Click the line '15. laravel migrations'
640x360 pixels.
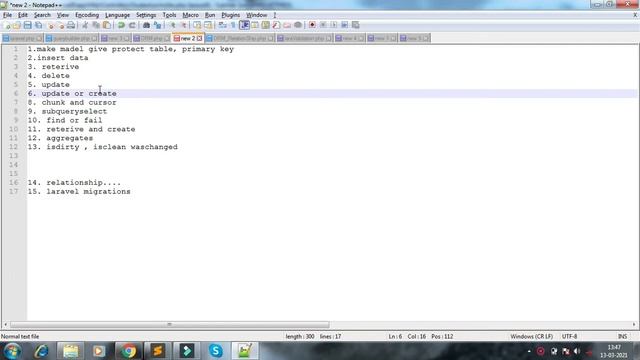79,191
